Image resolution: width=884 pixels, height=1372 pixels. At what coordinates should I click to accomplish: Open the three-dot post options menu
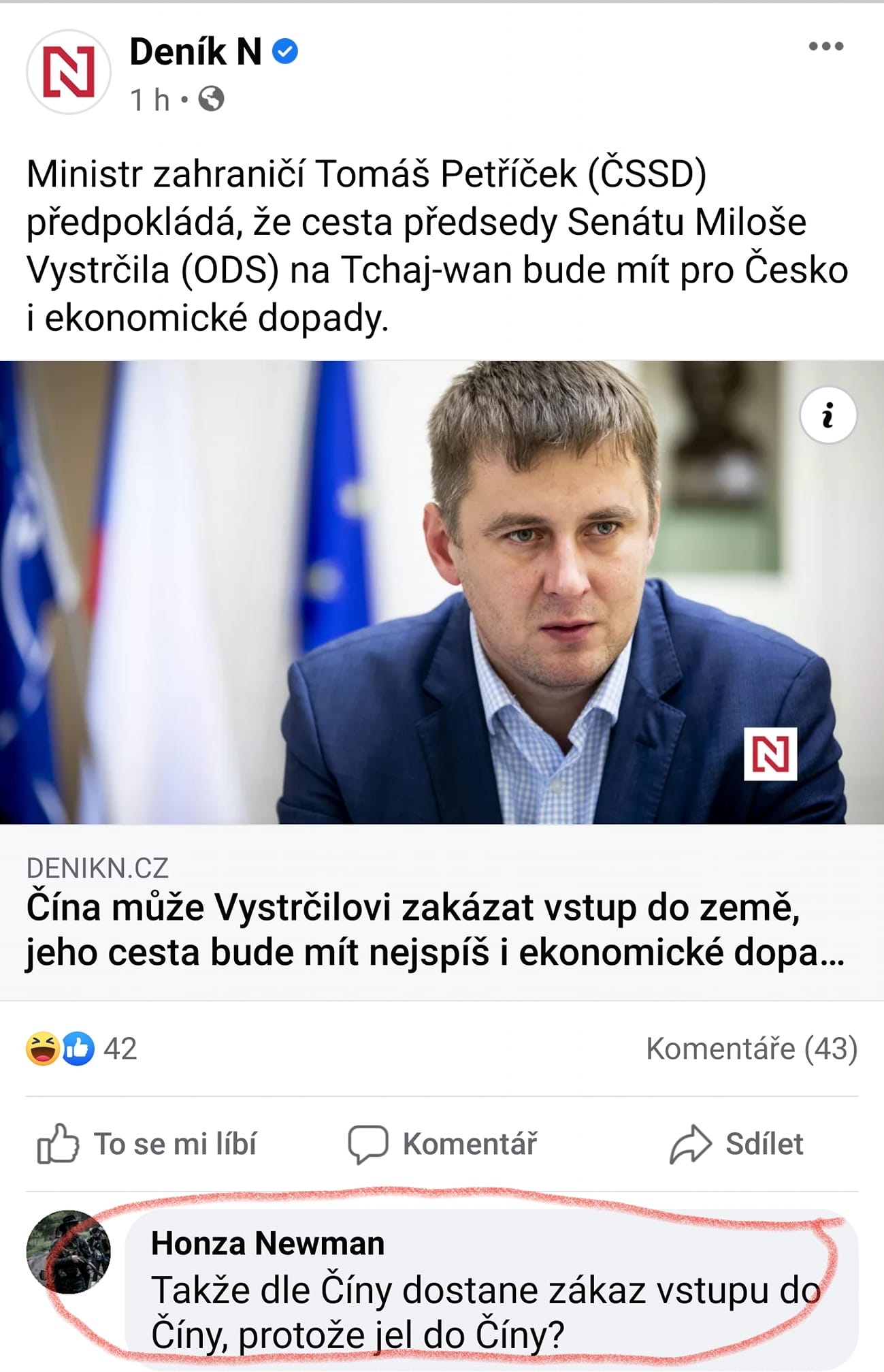pyautogui.click(x=825, y=46)
